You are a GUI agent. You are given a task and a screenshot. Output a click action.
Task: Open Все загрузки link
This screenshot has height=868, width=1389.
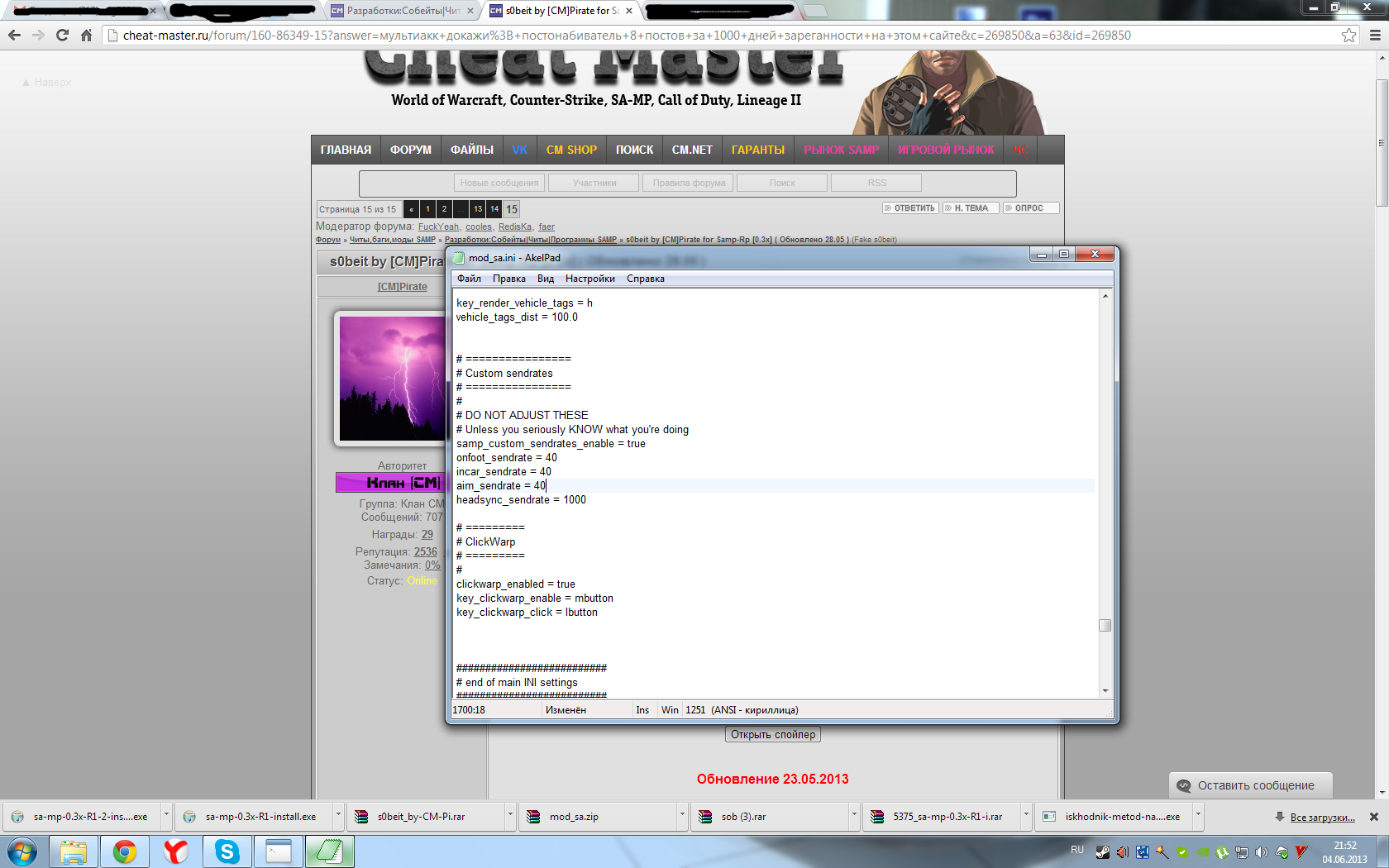click(x=1322, y=818)
